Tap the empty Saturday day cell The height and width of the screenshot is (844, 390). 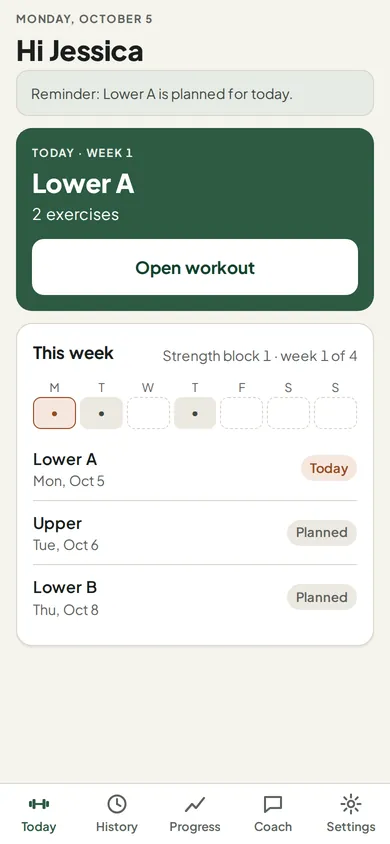point(288,413)
